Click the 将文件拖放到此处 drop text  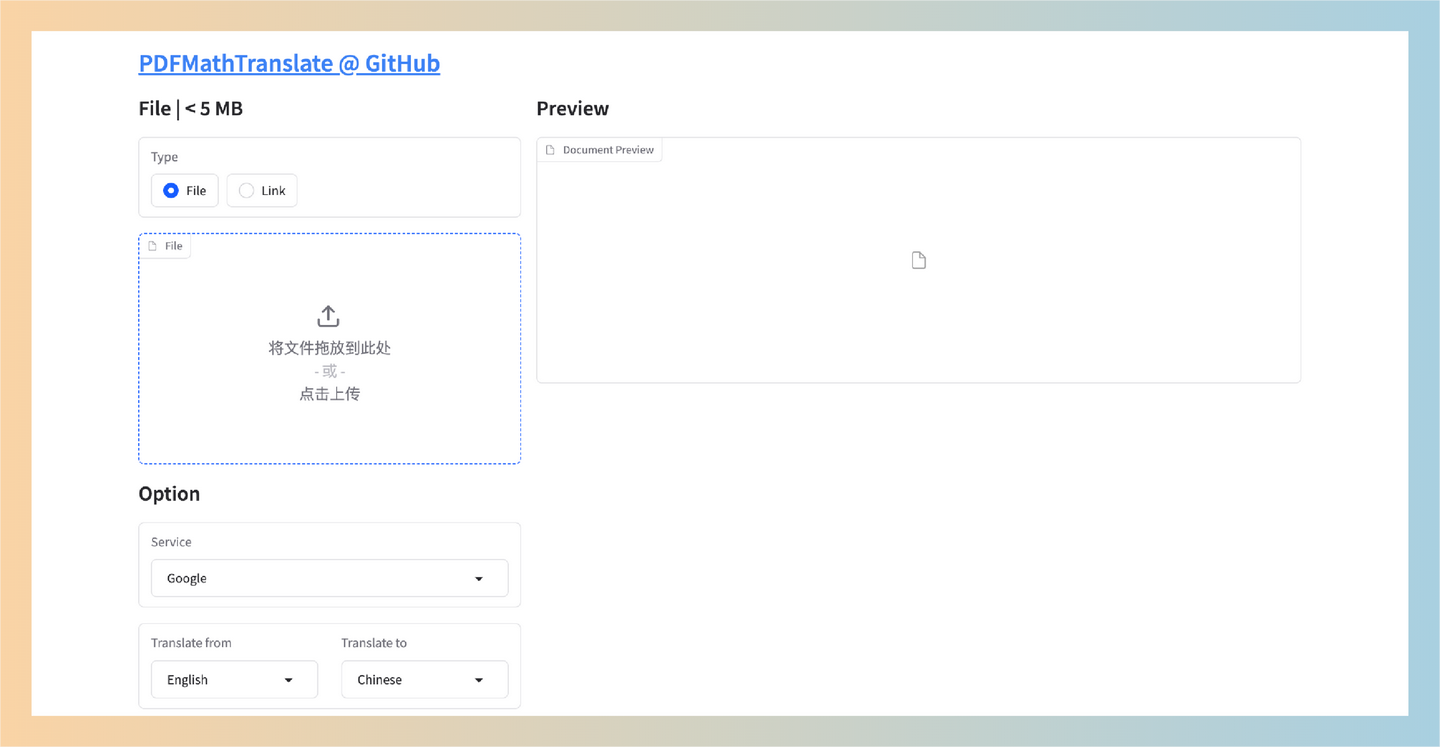329,348
